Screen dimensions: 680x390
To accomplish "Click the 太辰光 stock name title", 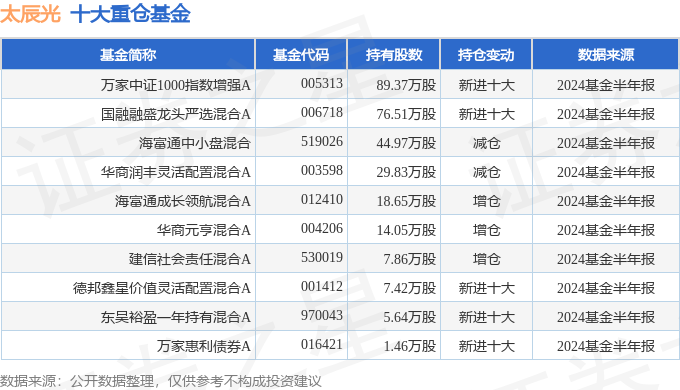I will coord(30,14).
